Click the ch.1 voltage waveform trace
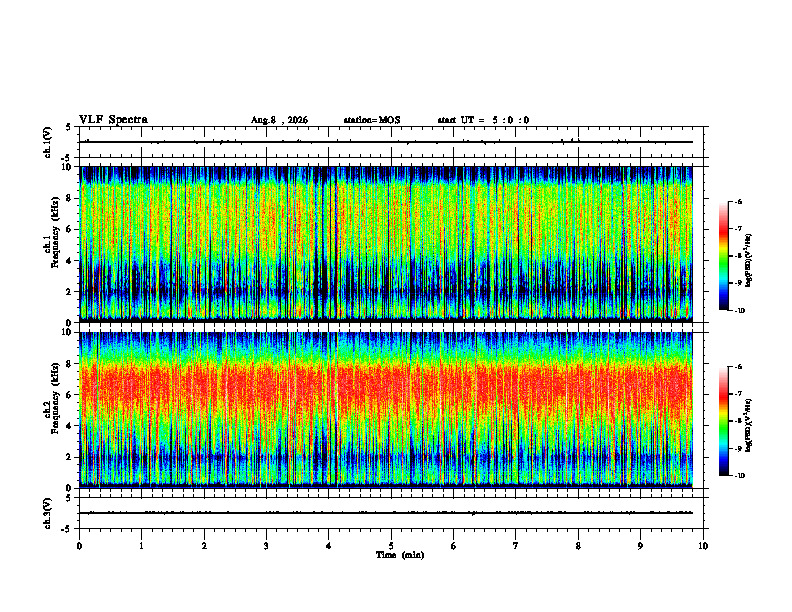The image size is (792, 612). click(386, 142)
